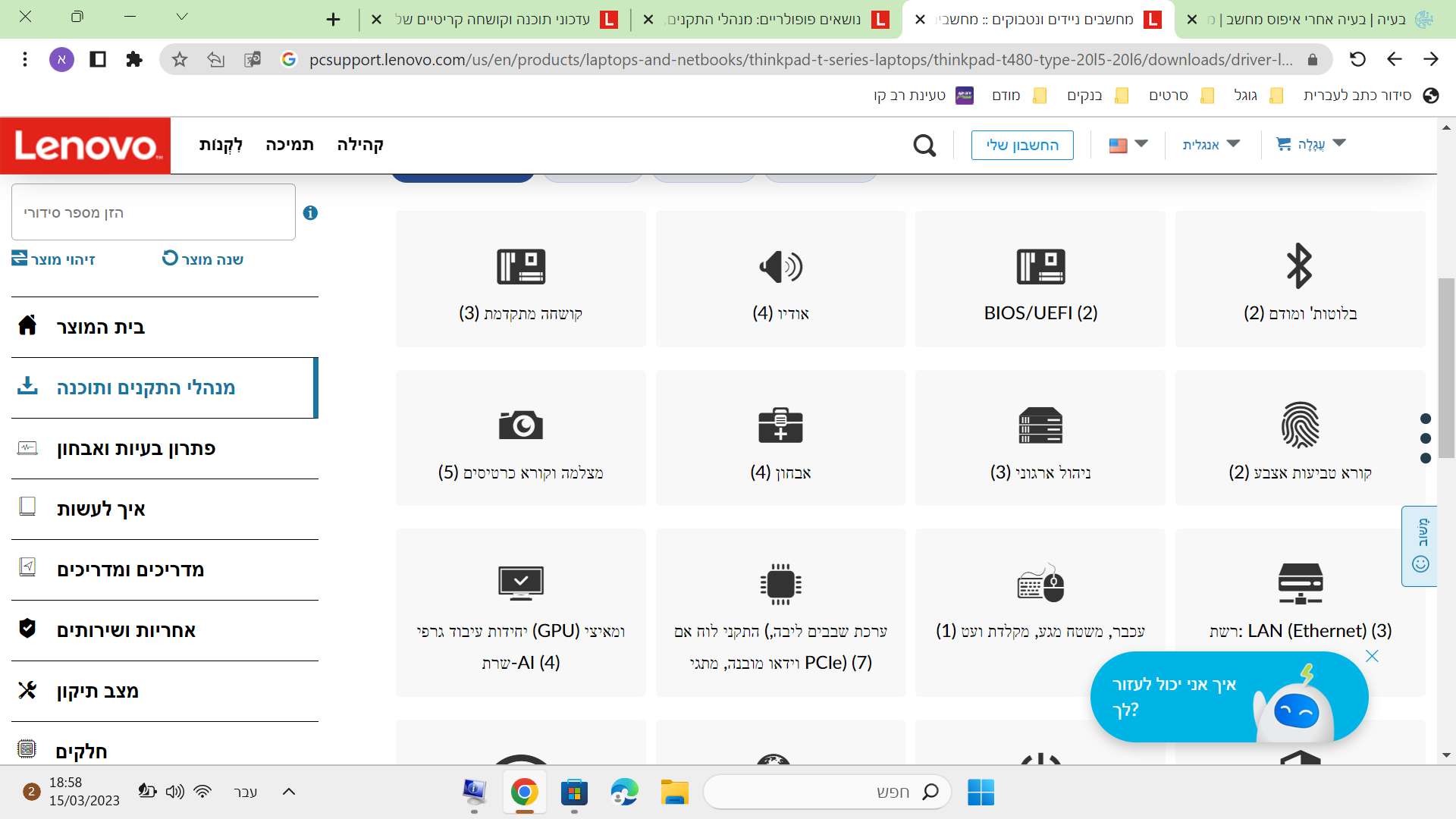Screen dimensions: 1456x819
Task: Open the LAN (Ethernet) network category
Action: (1300, 613)
